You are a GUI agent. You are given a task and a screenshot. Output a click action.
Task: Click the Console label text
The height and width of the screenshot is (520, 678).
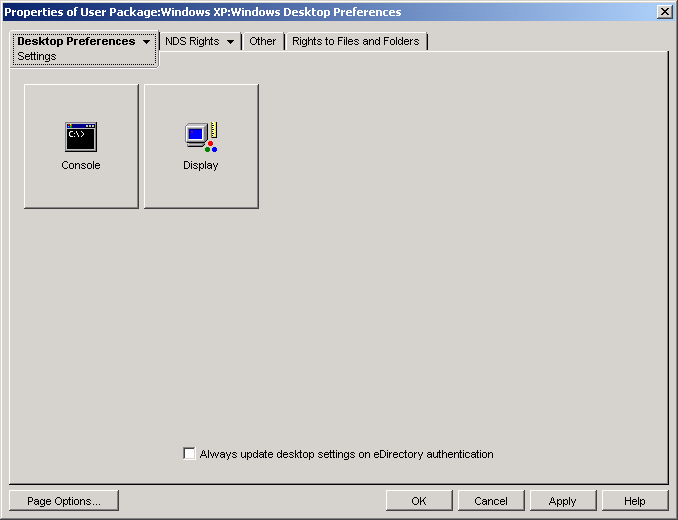click(x=81, y=166)
